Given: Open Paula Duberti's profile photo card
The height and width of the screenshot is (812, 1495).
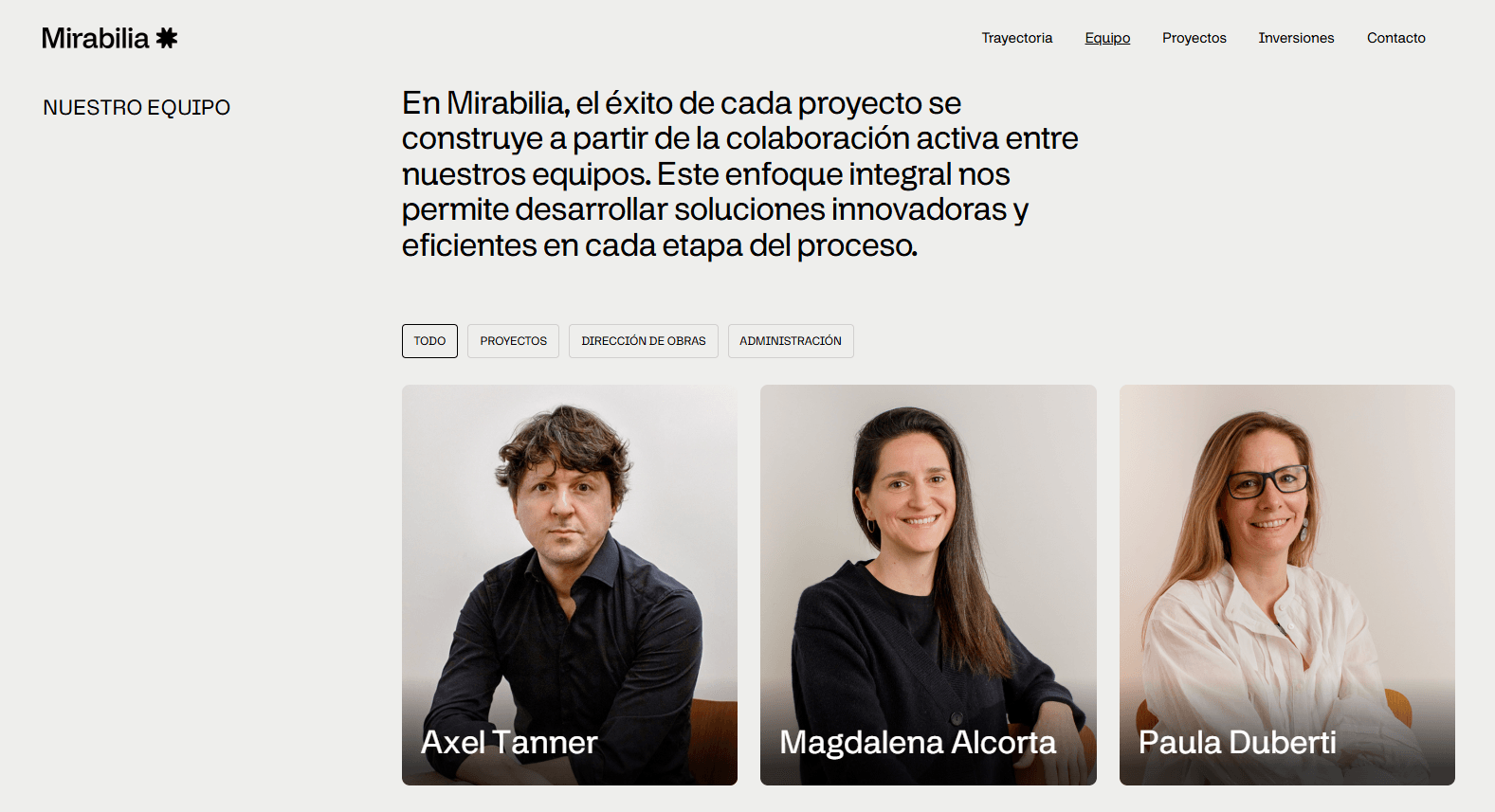Looking at the screenshot, I should coord(1286,585).
